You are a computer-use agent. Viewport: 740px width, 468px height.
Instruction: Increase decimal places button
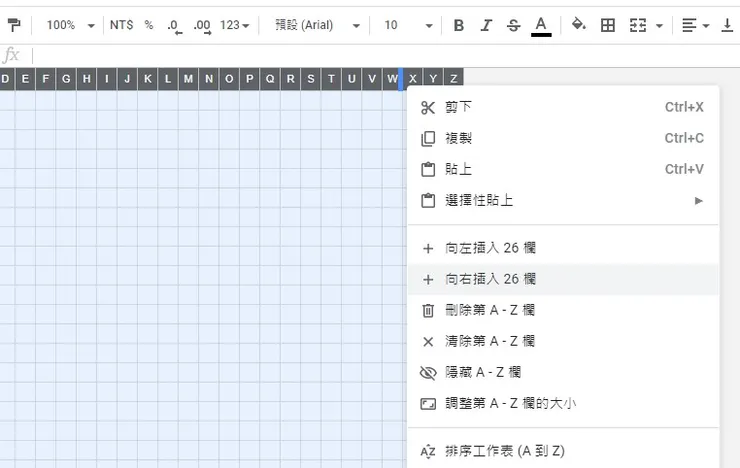point(202,25)
